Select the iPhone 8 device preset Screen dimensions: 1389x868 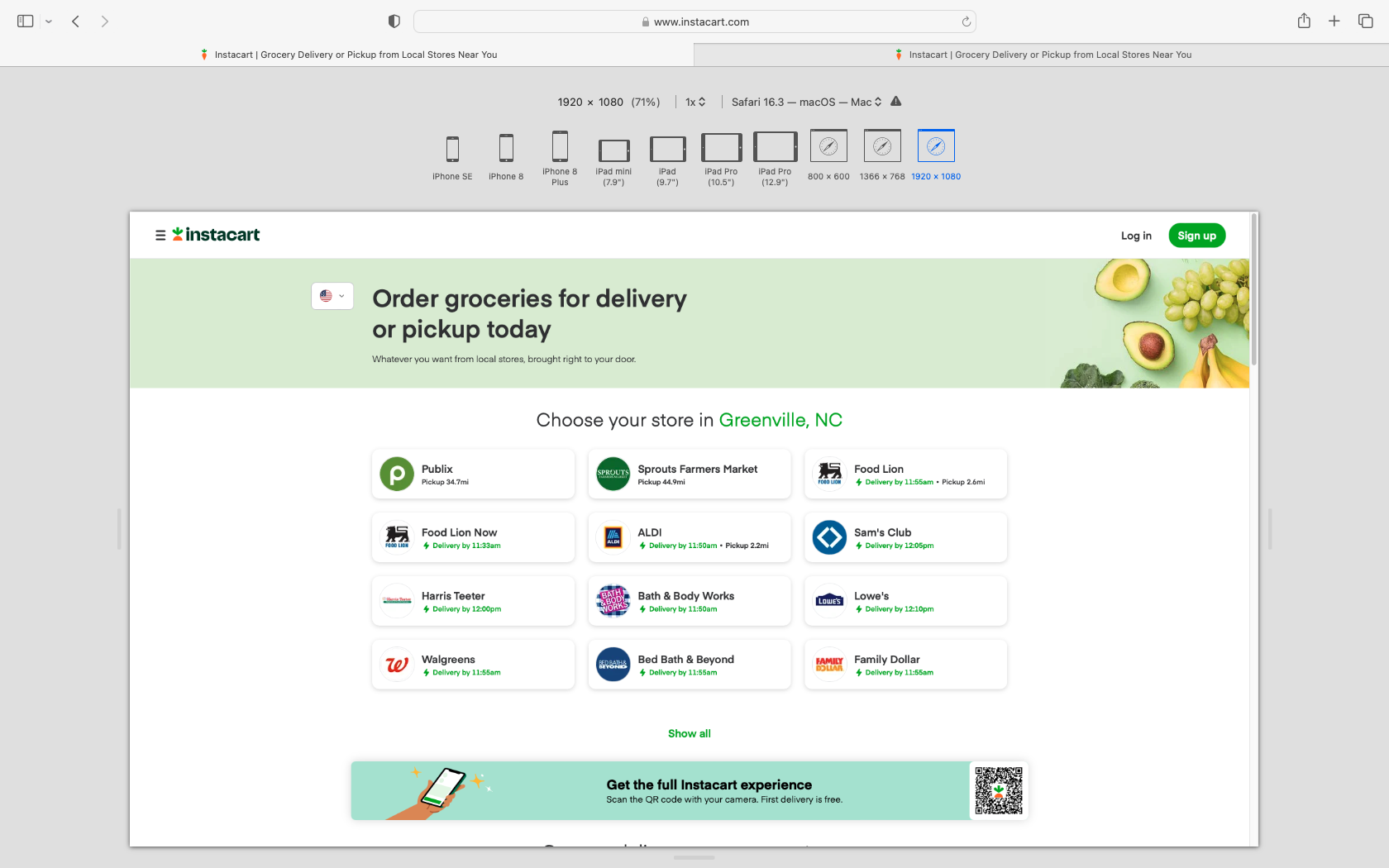click(x=506, y=157)
